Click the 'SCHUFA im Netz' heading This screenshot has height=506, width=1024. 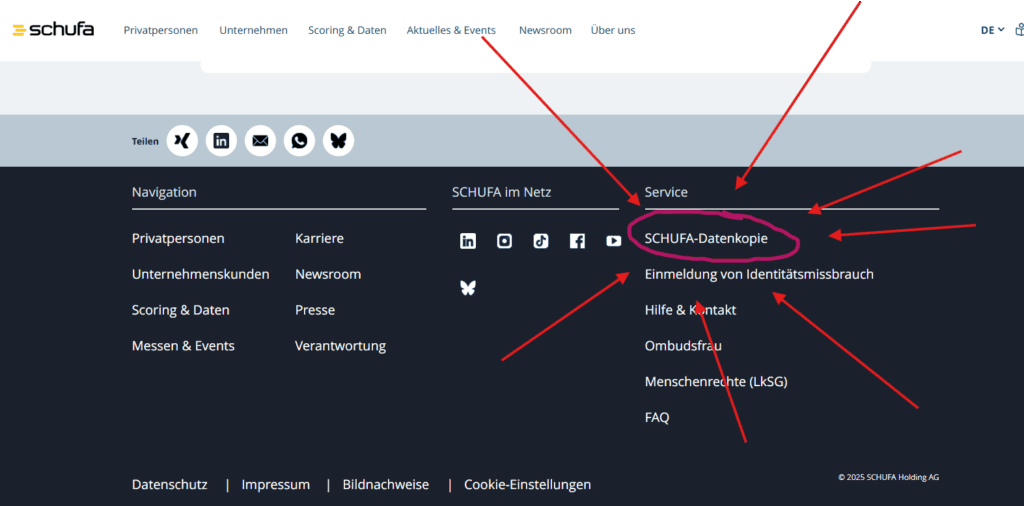point(502,192)
